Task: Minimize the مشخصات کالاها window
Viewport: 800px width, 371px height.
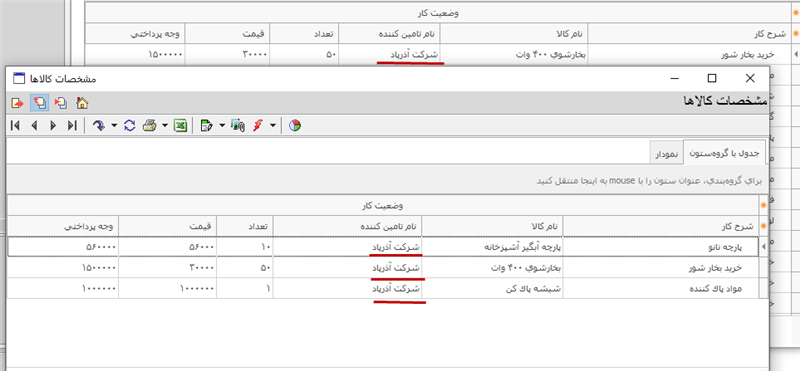Action: tap(675, 78)
